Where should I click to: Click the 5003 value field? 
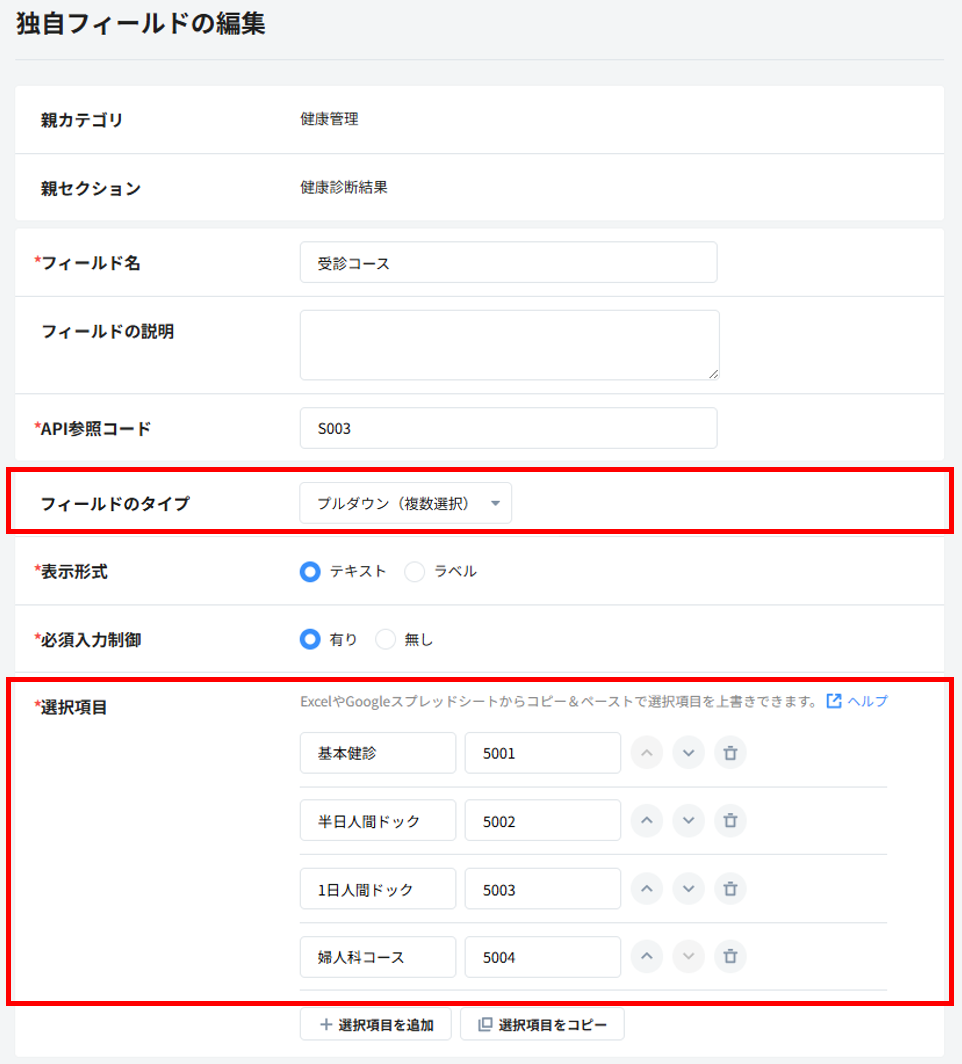tap(542, 889)
